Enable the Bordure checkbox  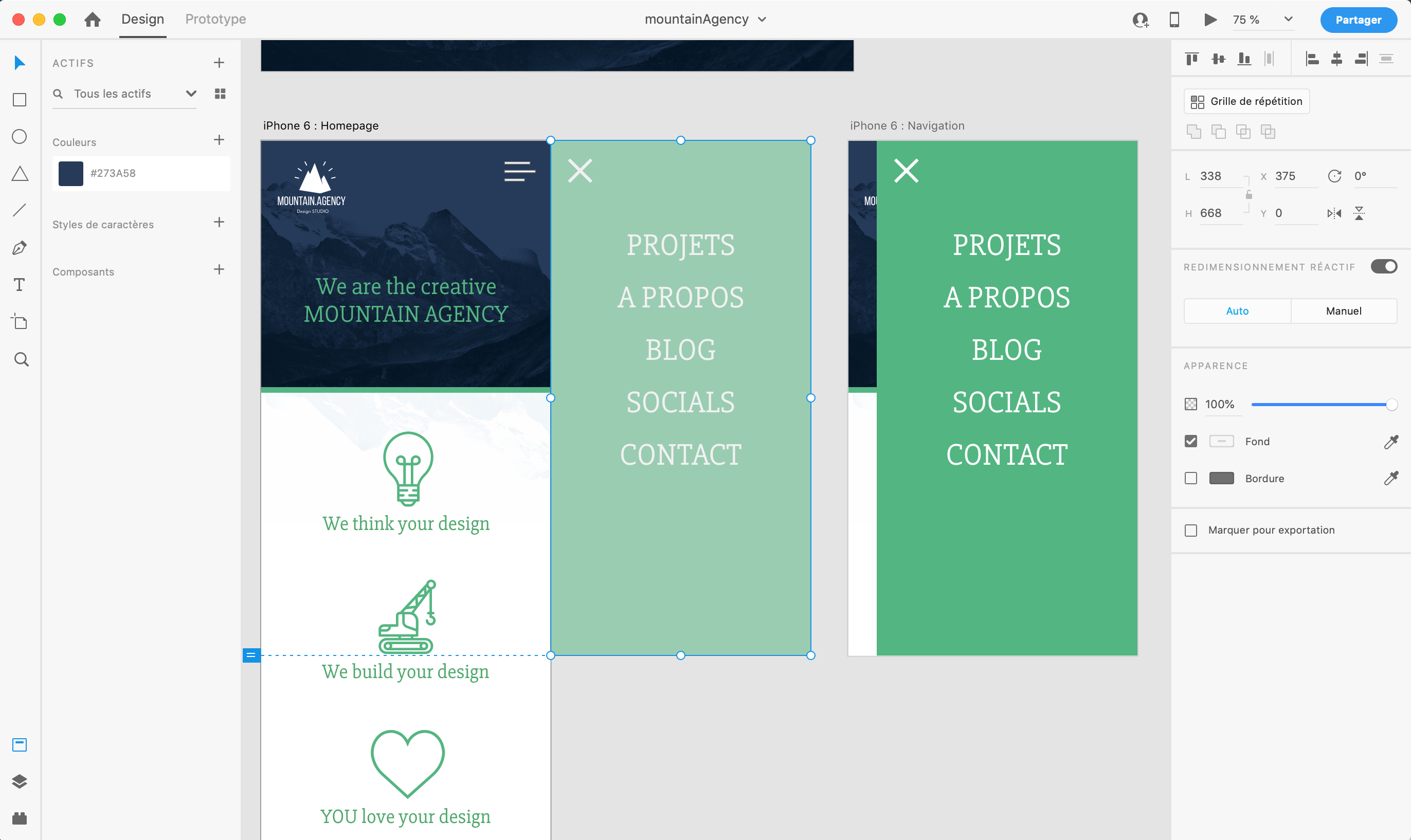pos(1191,478)
